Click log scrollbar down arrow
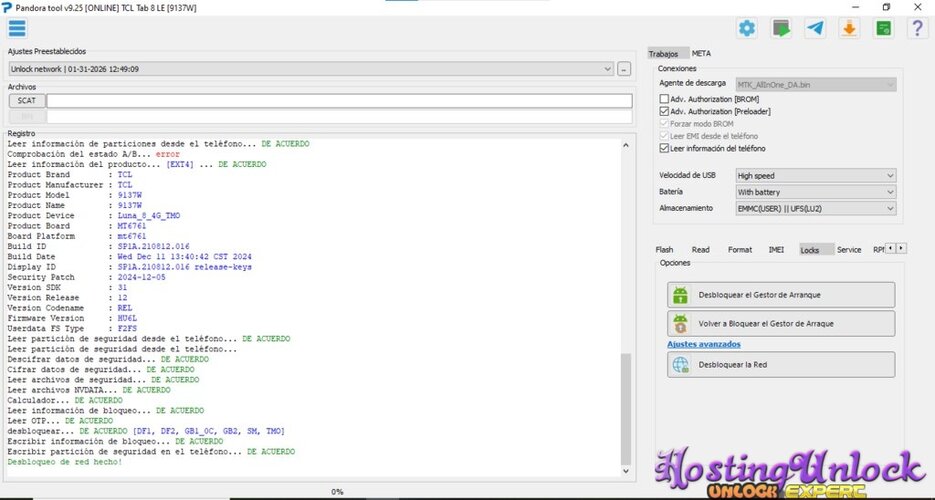Viewport: 935px width, 500px height. pyautogui.click(x=626, y=471)
